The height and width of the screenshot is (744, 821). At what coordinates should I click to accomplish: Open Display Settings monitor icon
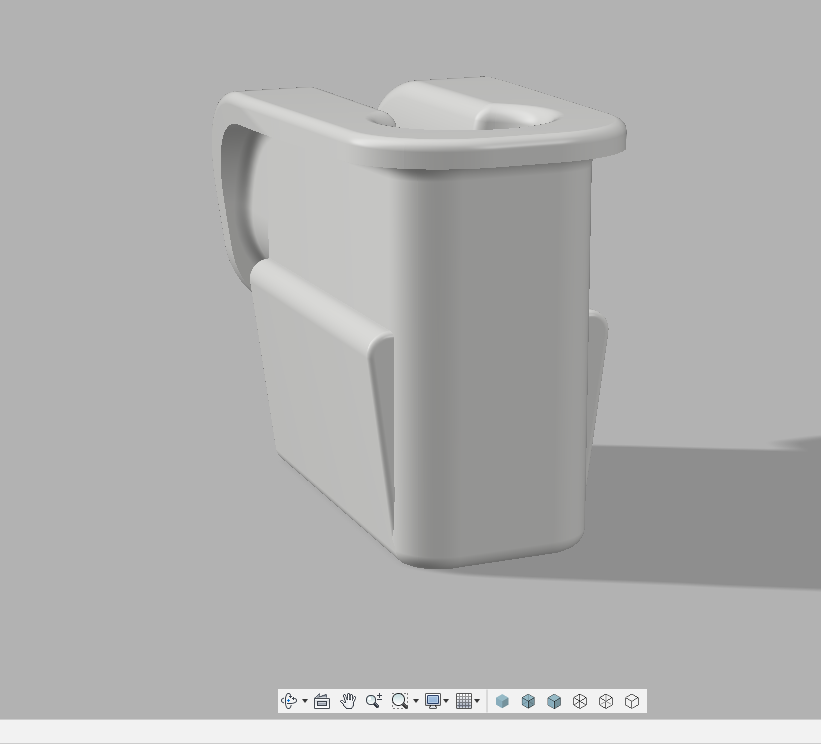[x=433, y=701]
